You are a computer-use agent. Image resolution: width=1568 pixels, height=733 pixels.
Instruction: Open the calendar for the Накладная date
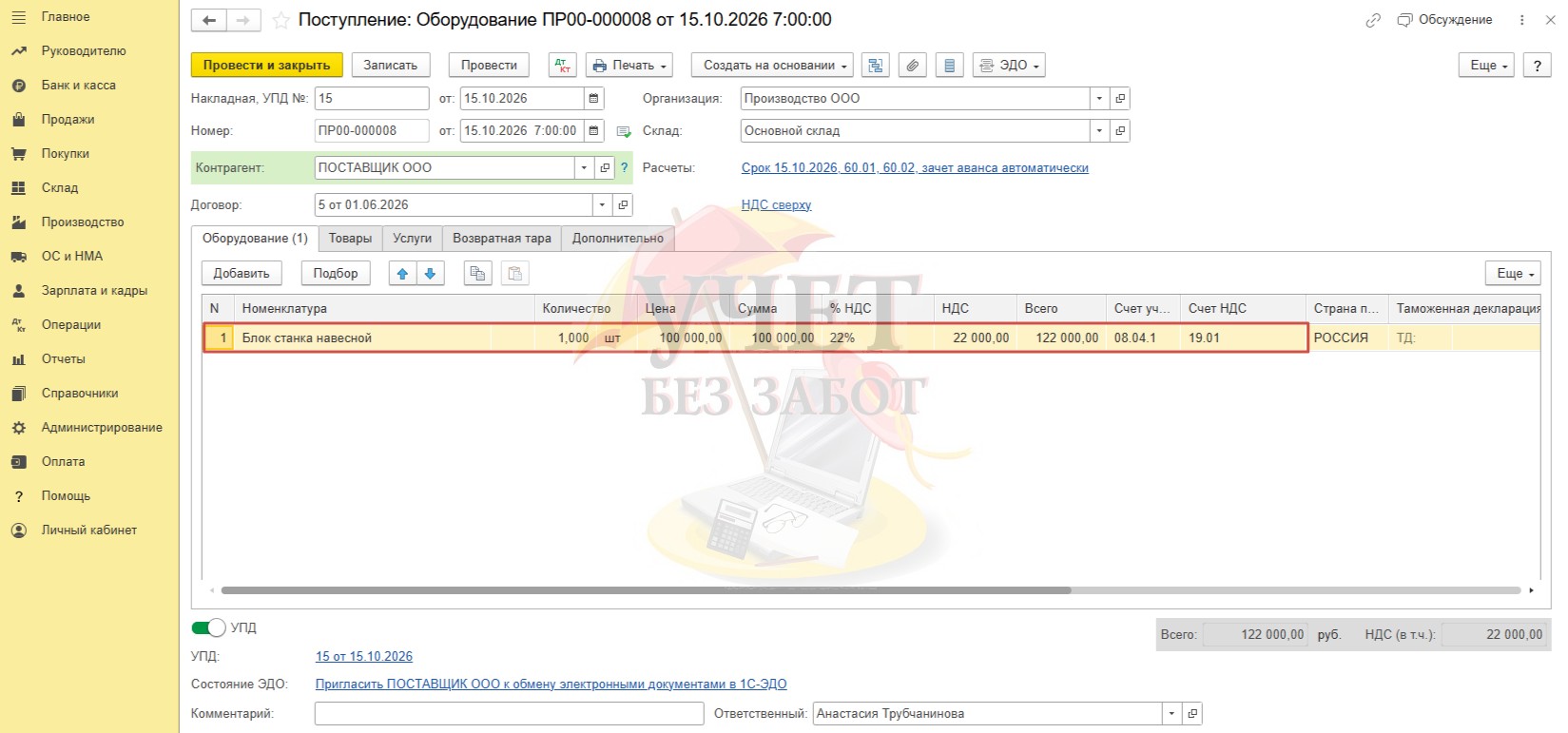594,98
